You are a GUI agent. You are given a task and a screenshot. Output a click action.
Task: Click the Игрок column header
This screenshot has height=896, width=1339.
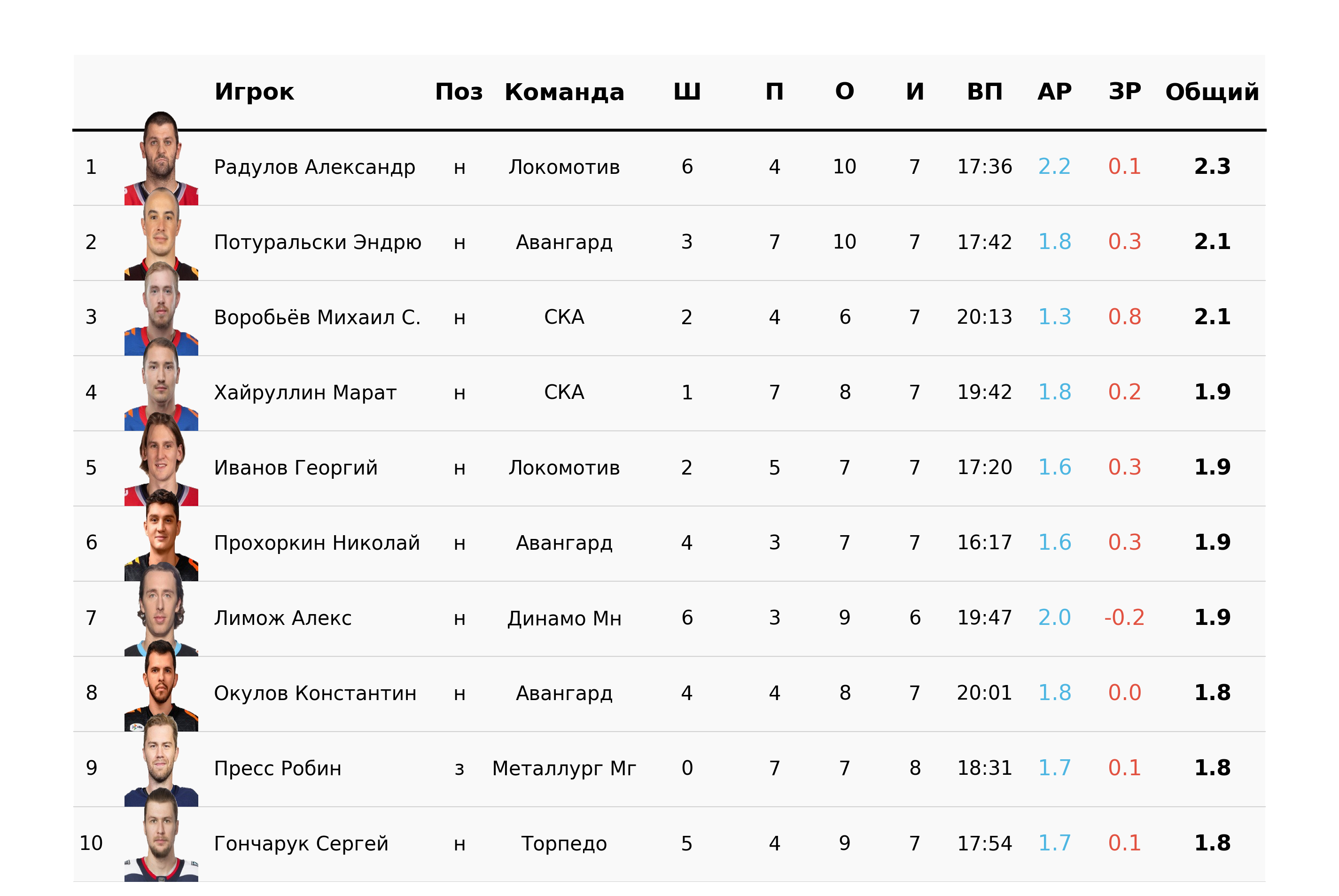click(254, 92)
